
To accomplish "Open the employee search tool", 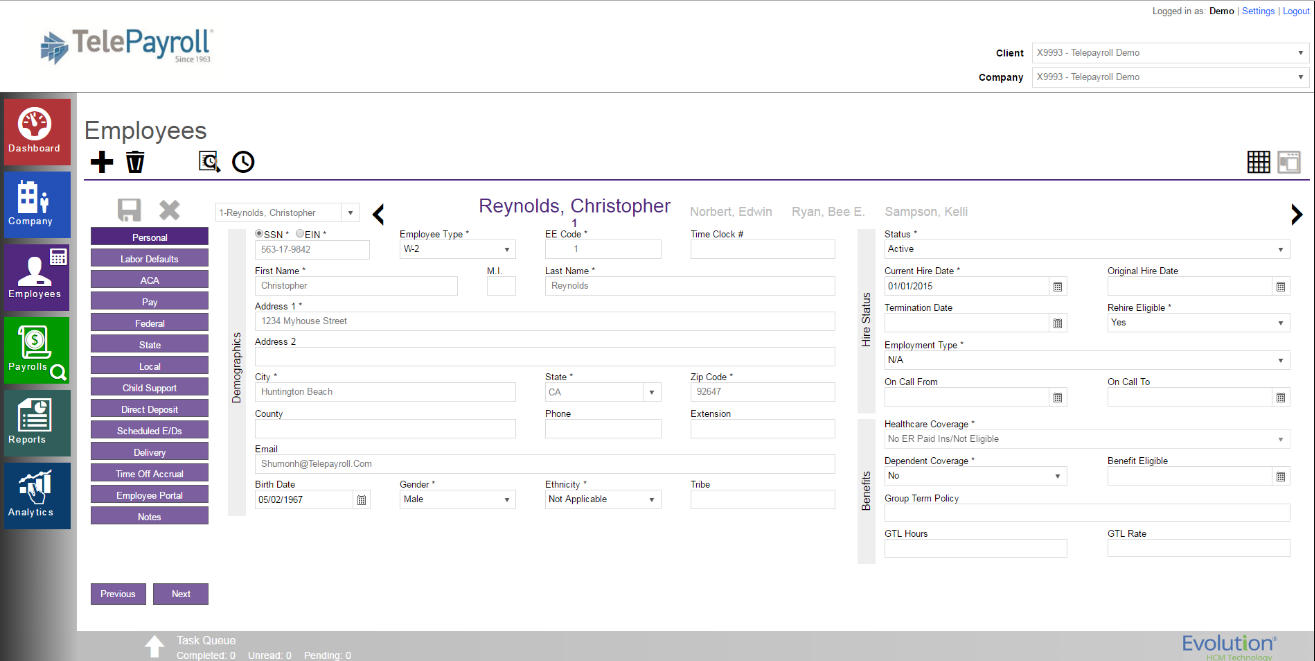I will coord(208,161).
